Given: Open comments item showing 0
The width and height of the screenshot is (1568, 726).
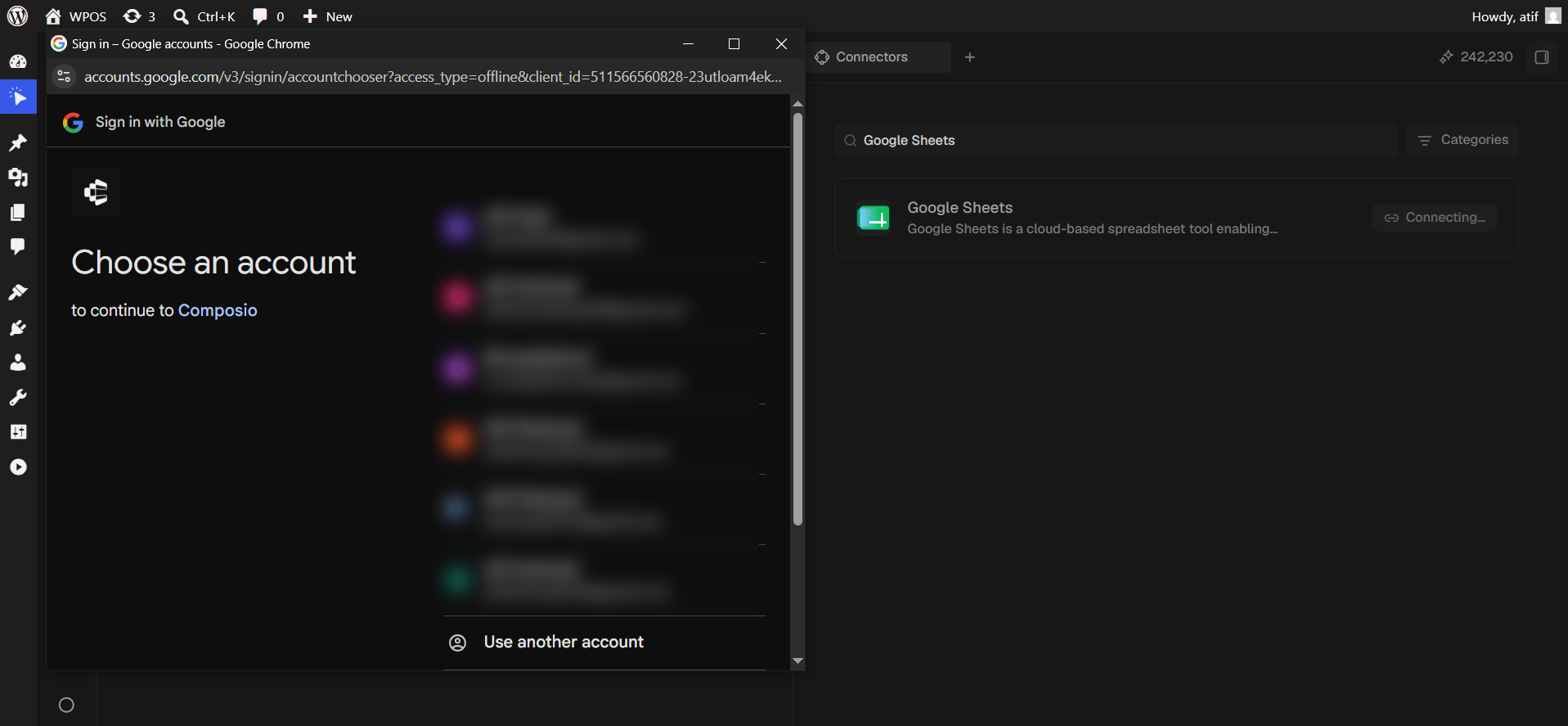Looking at the screenshot, I should pyautogui.click(x=268, y=16).
